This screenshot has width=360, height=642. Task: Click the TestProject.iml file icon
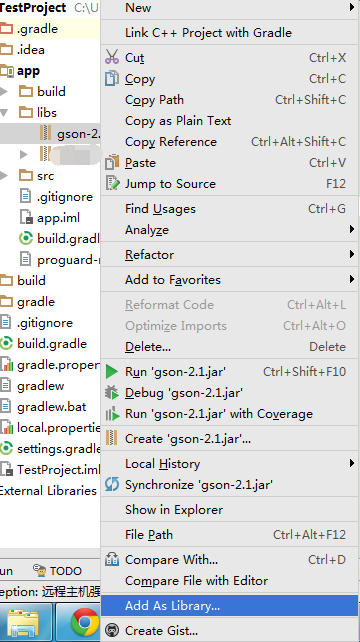coord(6,469)
